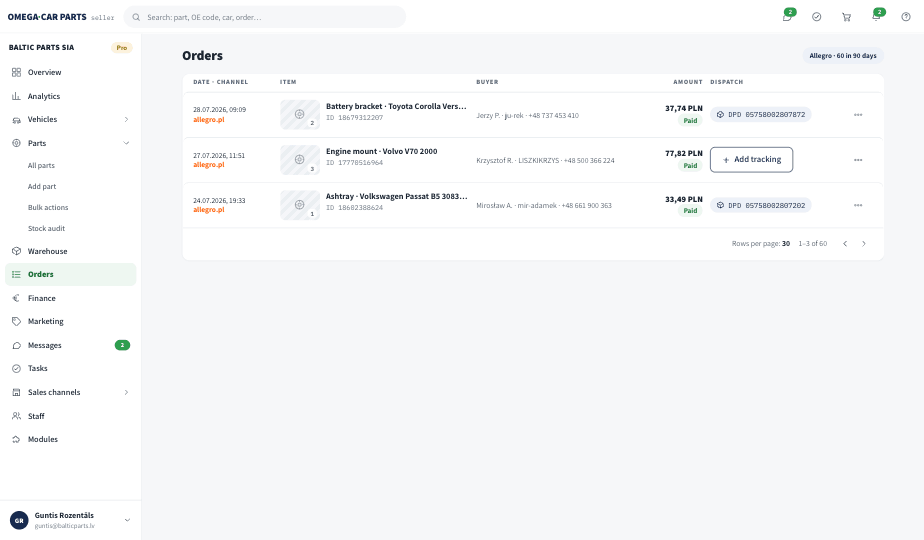Click amount 37,74 PLN
The height and width of the screenshot is (540, 924).
[684, 108]
